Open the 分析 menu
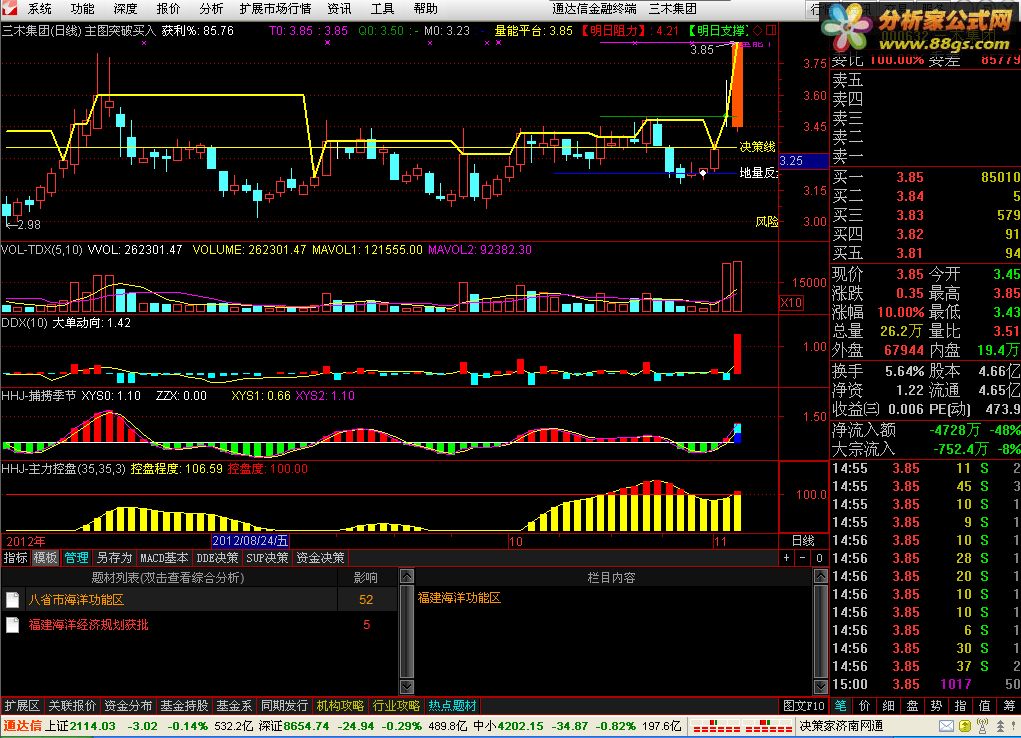Image resolution: width=1021 pixels, height=738 pixels. [211, 8]
